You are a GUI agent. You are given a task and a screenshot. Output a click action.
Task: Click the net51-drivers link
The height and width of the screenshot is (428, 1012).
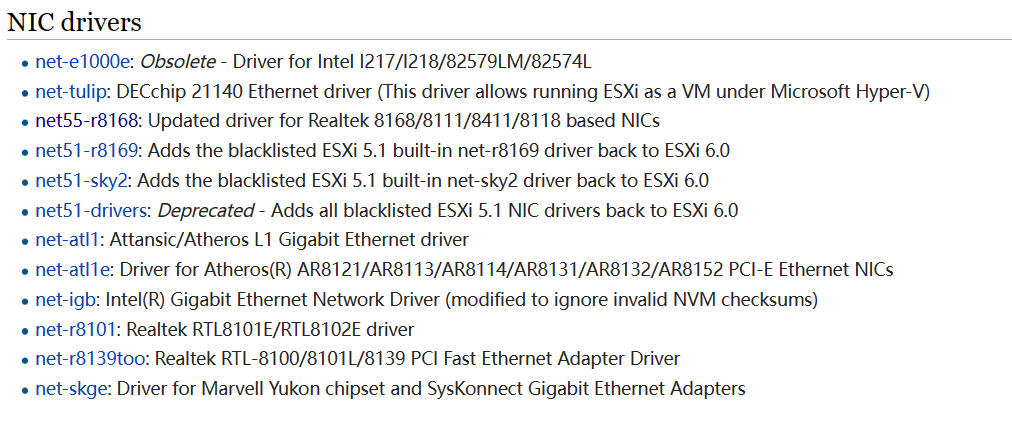(x=91, y=210)
